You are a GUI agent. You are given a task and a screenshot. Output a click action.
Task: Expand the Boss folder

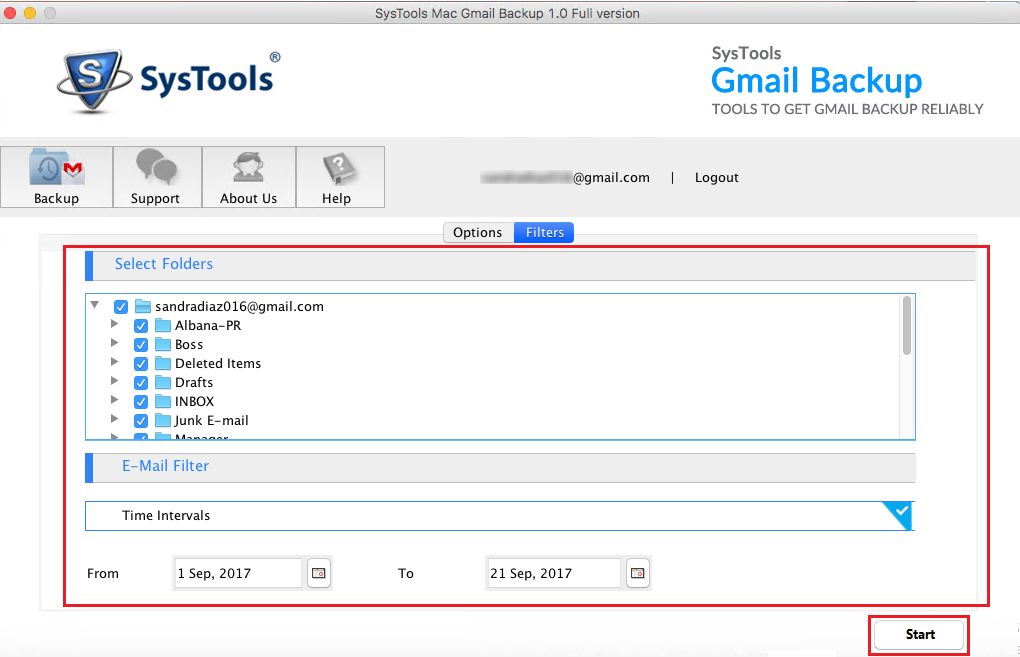pos(114,342)
